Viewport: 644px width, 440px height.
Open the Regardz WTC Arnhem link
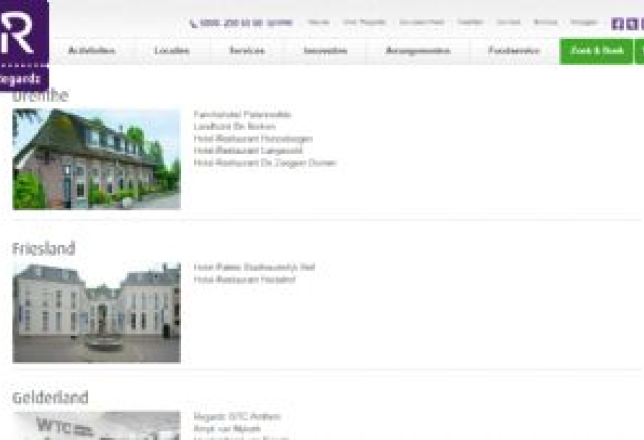pos(237,417)
